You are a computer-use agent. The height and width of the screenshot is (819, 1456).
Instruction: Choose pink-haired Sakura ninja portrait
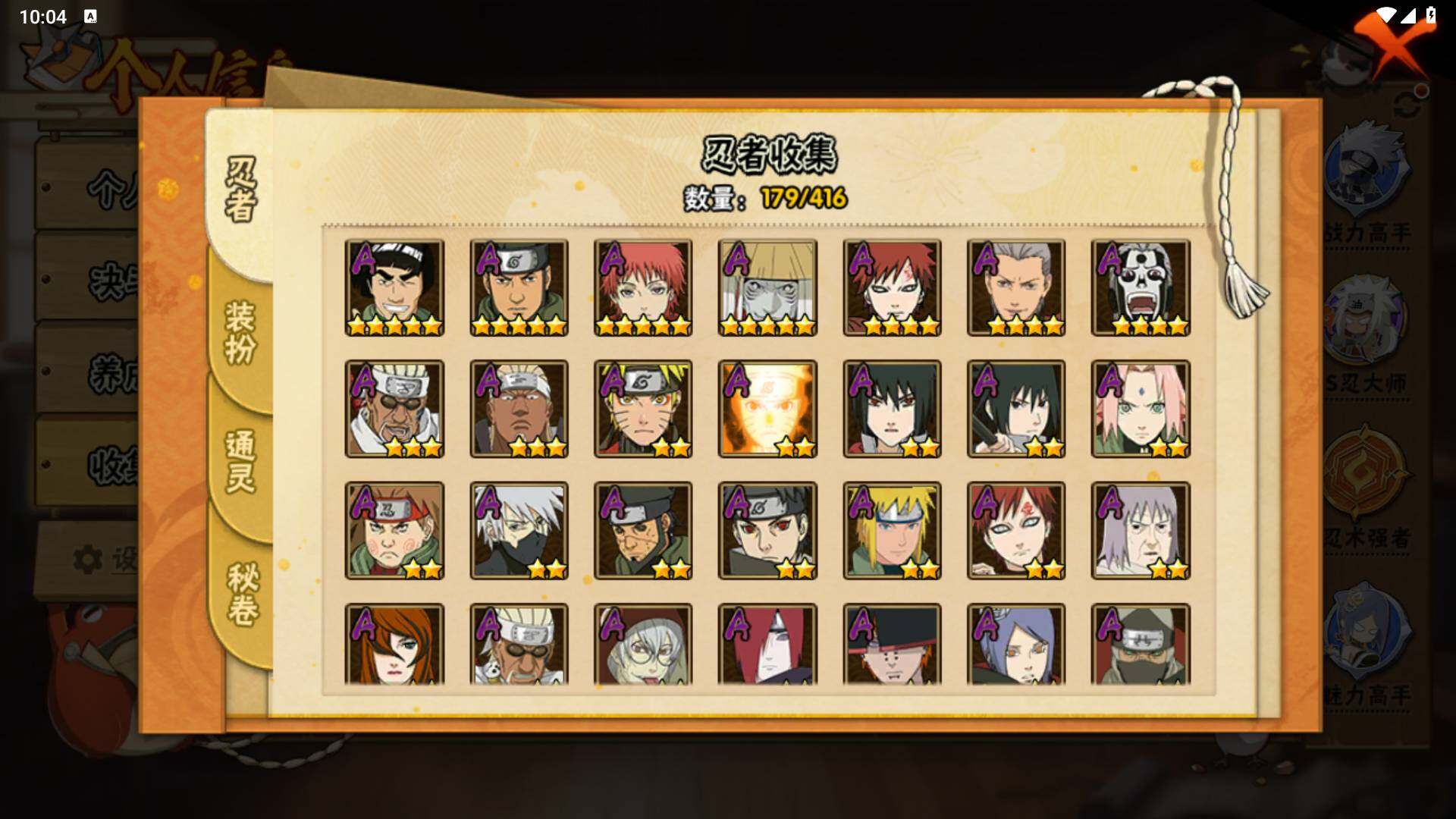pyautogui.click(x=1141, y=409)
